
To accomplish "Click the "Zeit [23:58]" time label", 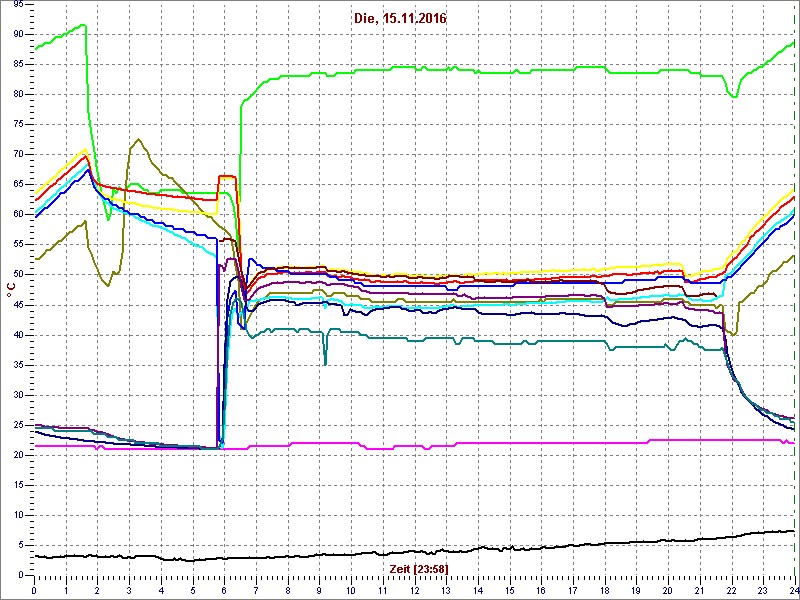I will click(x=418, y=568).
